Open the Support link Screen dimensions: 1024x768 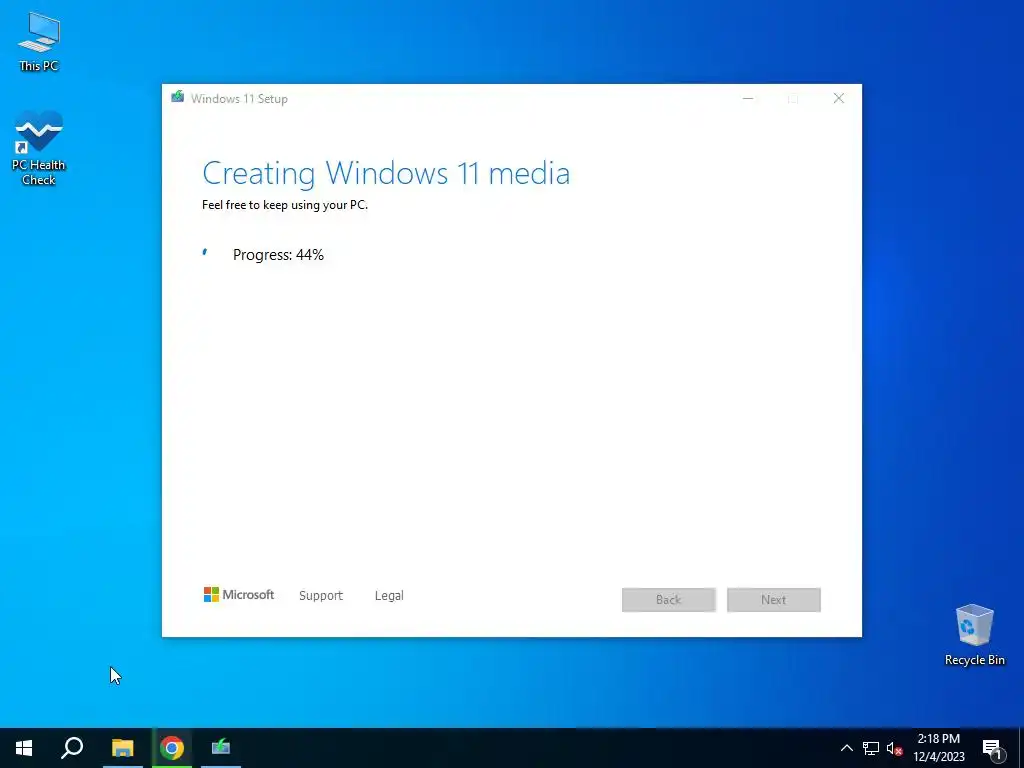pyautogui.click(x=321, y=596)
